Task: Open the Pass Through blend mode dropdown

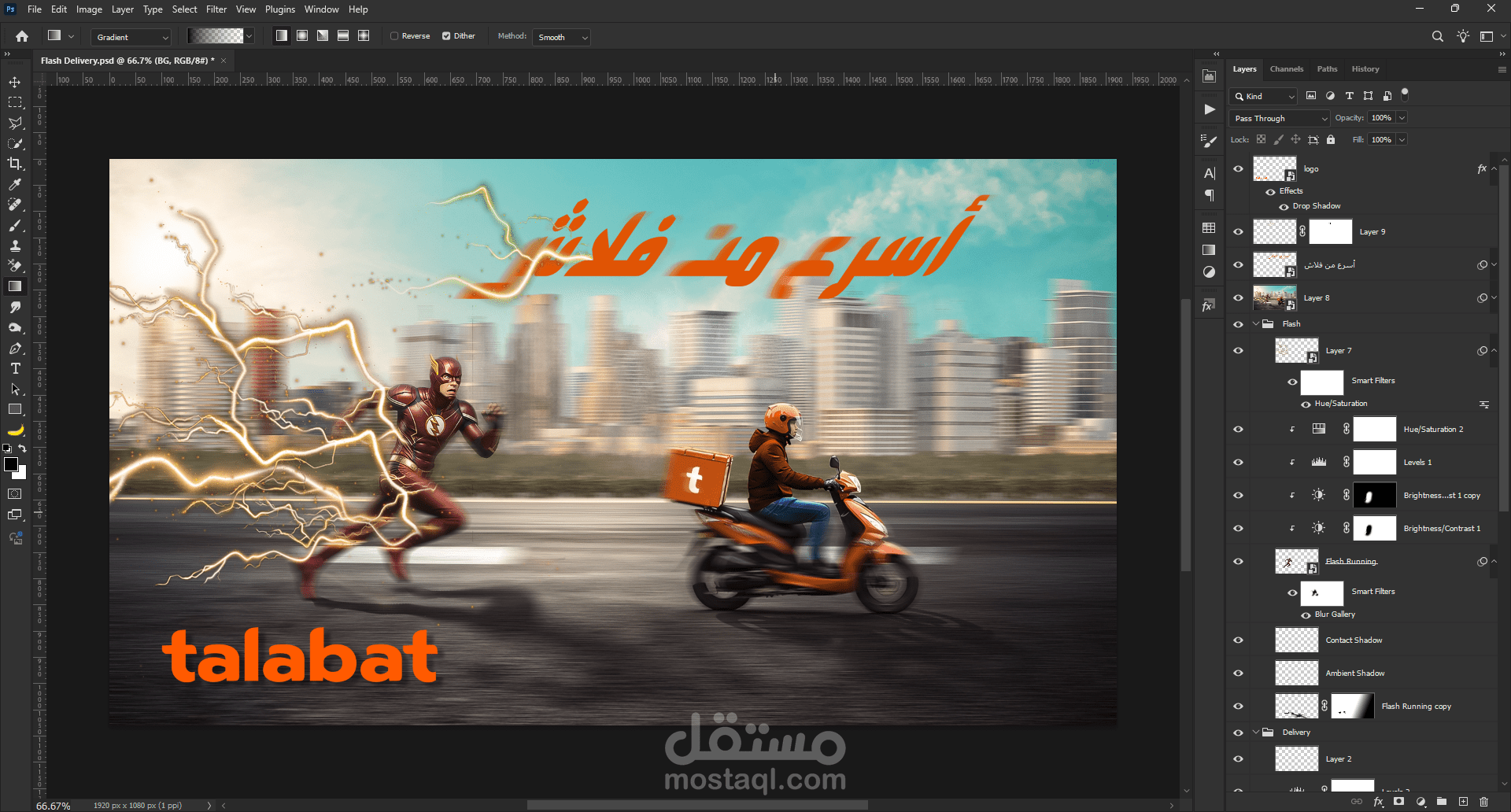Action: (x=1279, y=118)
